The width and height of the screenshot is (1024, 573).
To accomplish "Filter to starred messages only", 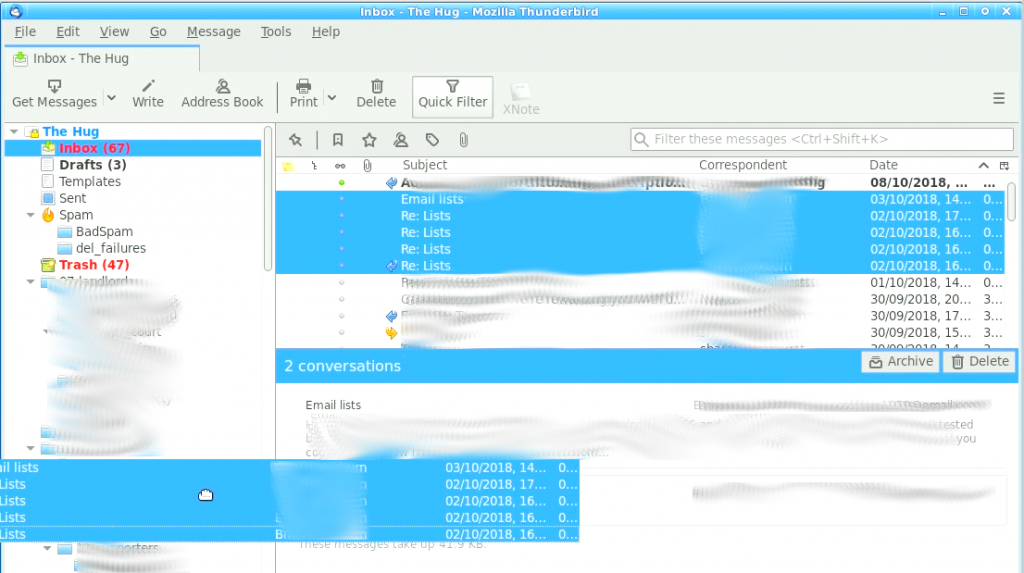I will tap(369, 140).
